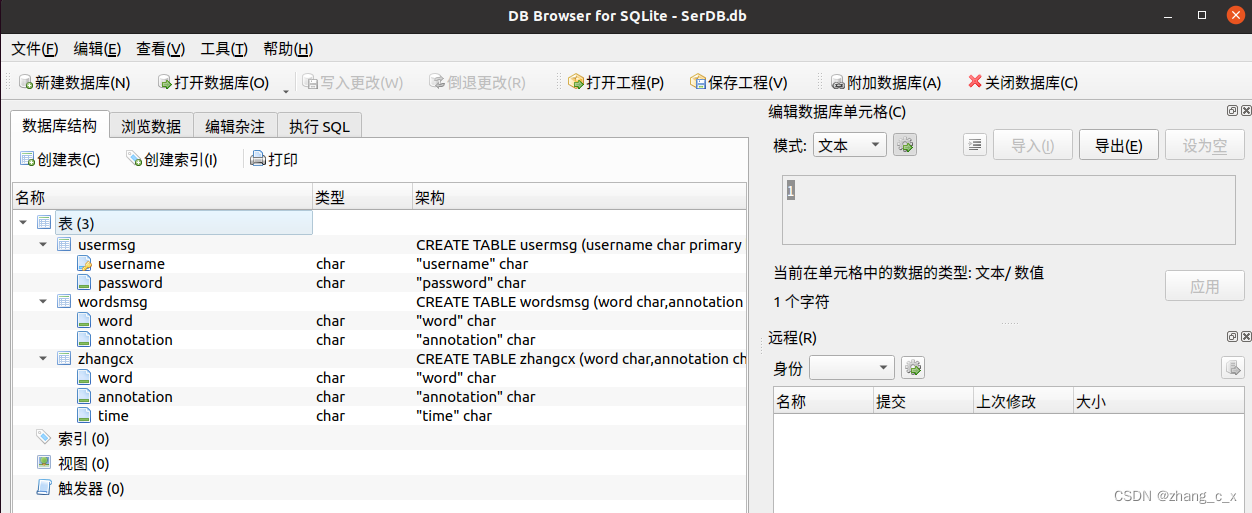Open the 文件(F) menu
Screen dimensions: 1252x513
35,48
